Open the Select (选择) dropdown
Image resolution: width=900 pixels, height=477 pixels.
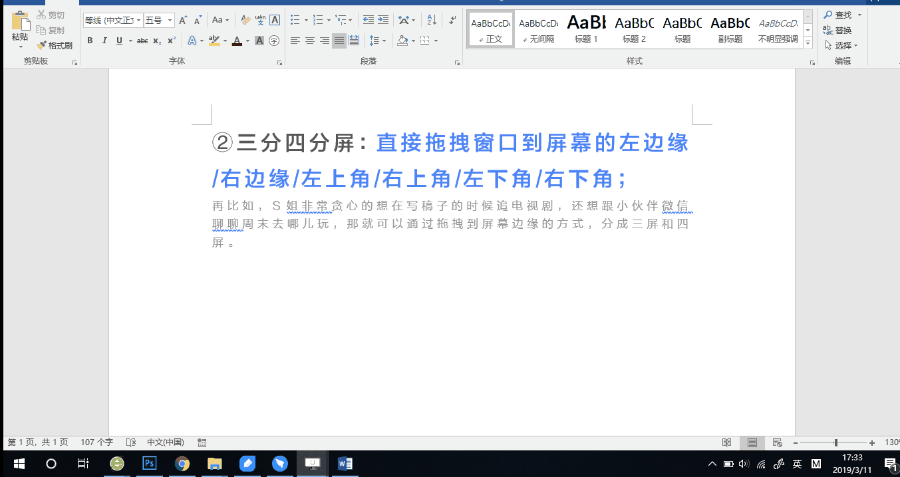pyautogui.click(x=840, y=45)
